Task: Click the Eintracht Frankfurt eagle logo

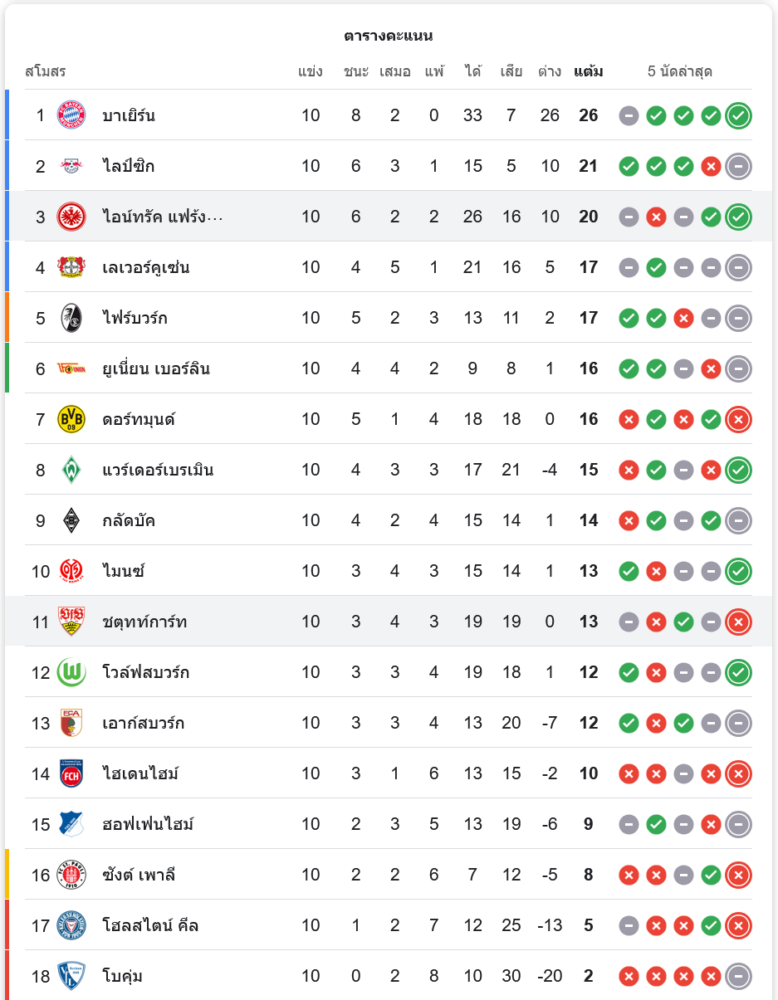Action: [x=71, y=216]
